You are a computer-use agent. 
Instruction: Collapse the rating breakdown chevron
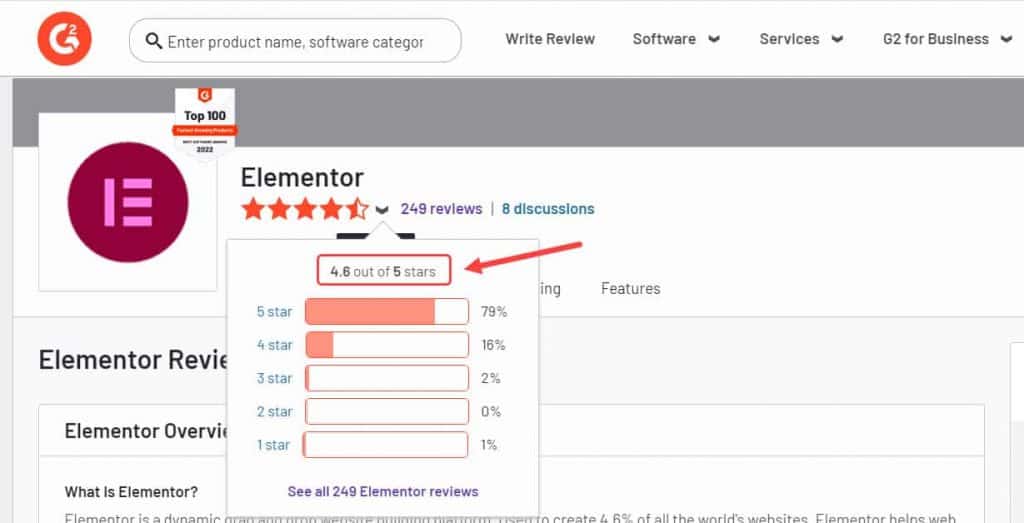click(382, 210)
